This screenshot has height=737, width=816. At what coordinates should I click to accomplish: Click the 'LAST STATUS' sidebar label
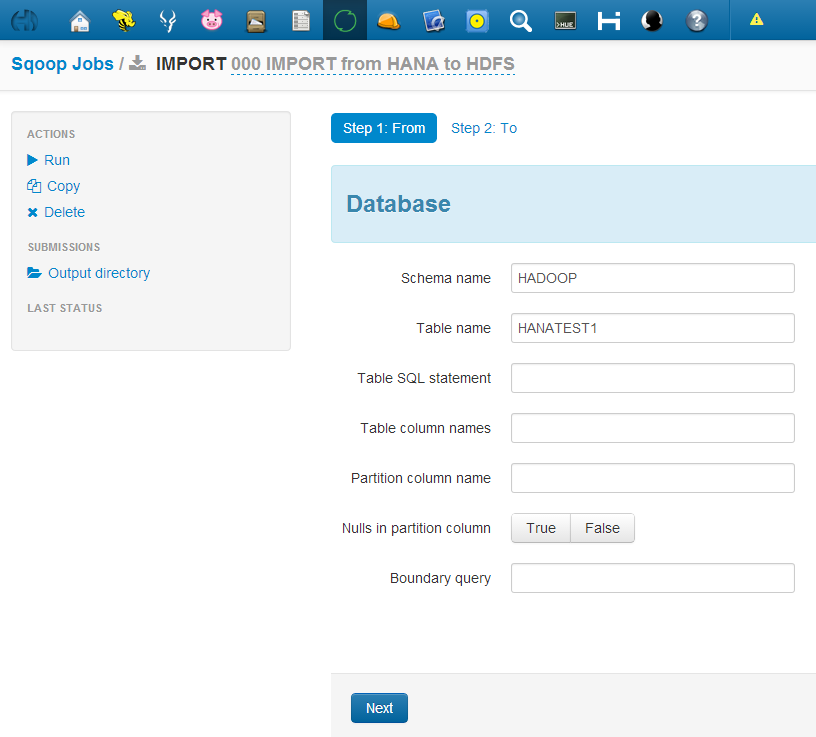coord(65,308)
